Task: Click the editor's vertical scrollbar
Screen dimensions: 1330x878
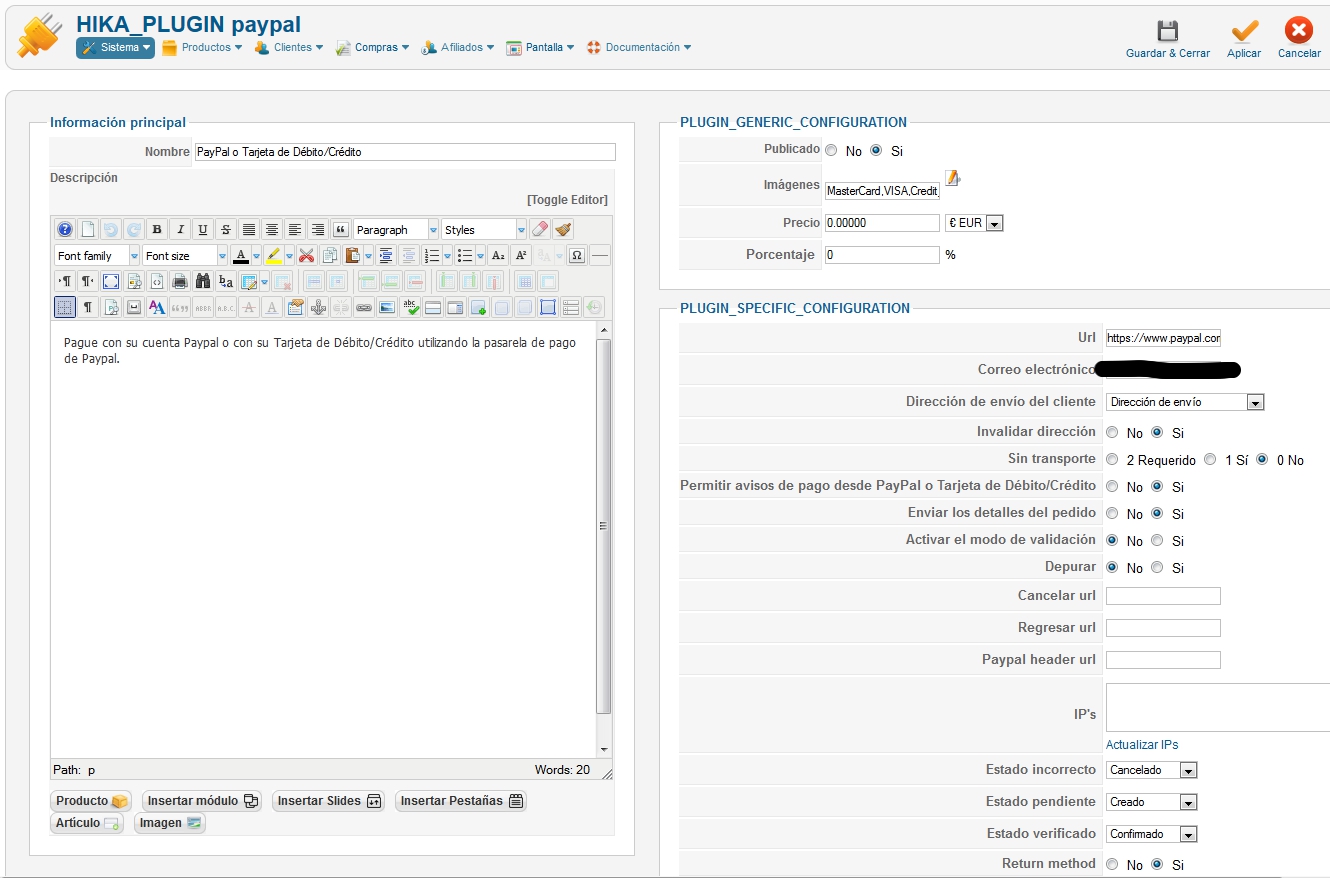Action: [x=603, y=540]
